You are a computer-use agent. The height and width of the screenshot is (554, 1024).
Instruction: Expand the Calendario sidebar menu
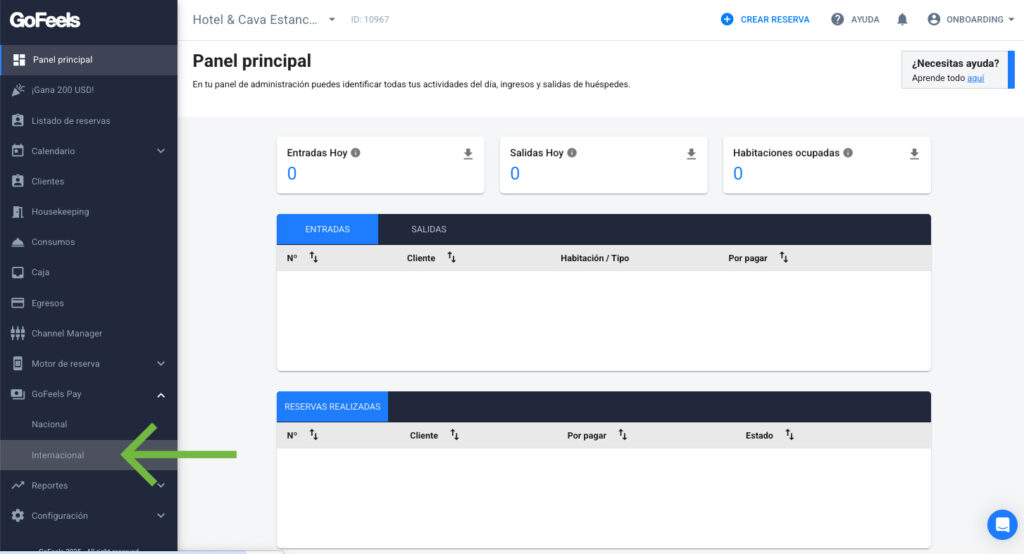point(161,151)
